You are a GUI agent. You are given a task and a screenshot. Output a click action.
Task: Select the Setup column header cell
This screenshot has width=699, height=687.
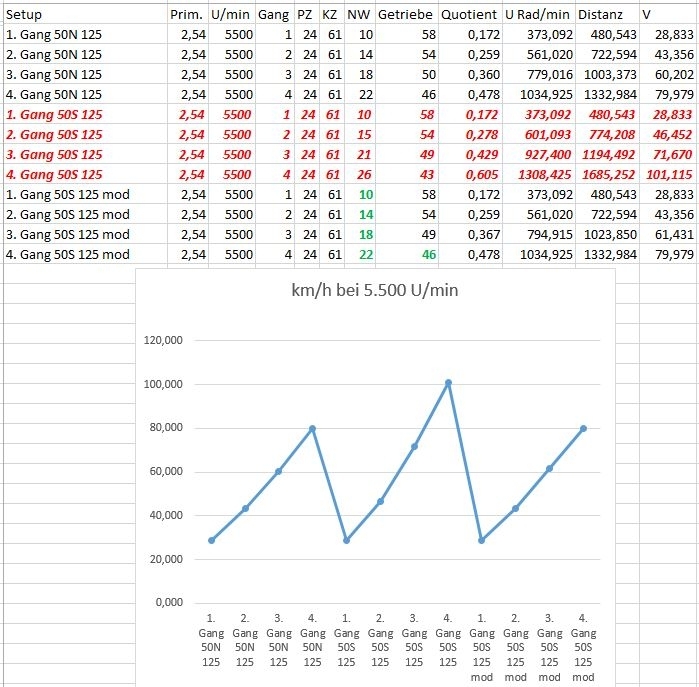point(25,15)
